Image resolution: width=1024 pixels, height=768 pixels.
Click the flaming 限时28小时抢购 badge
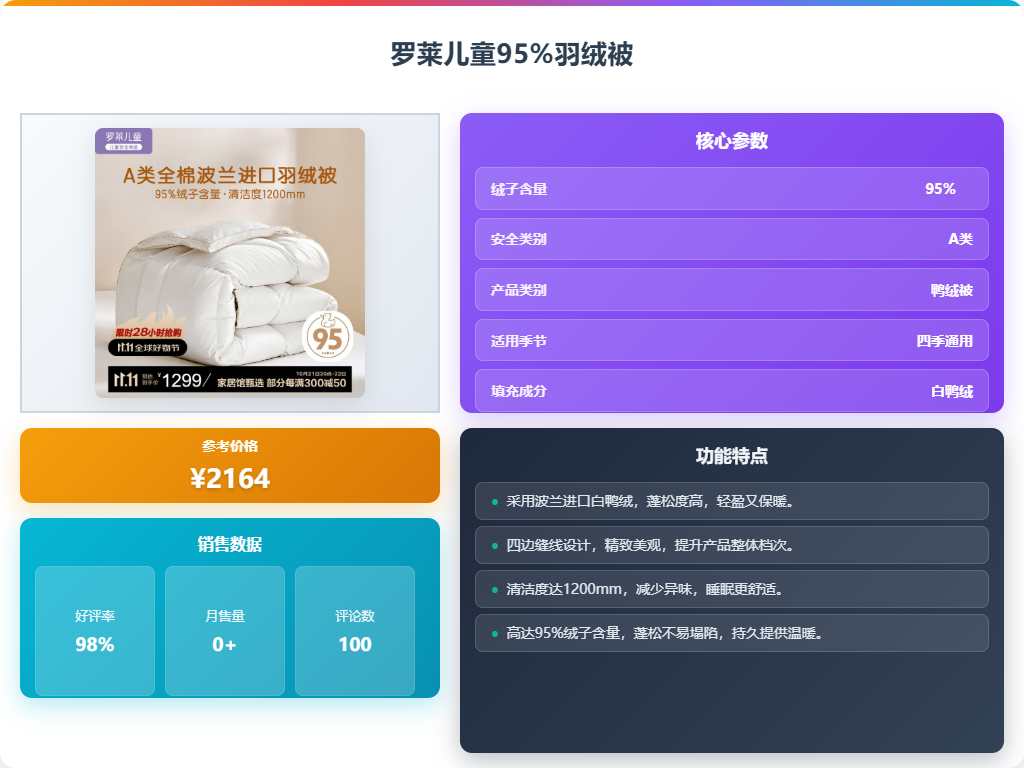coord(148,331)
